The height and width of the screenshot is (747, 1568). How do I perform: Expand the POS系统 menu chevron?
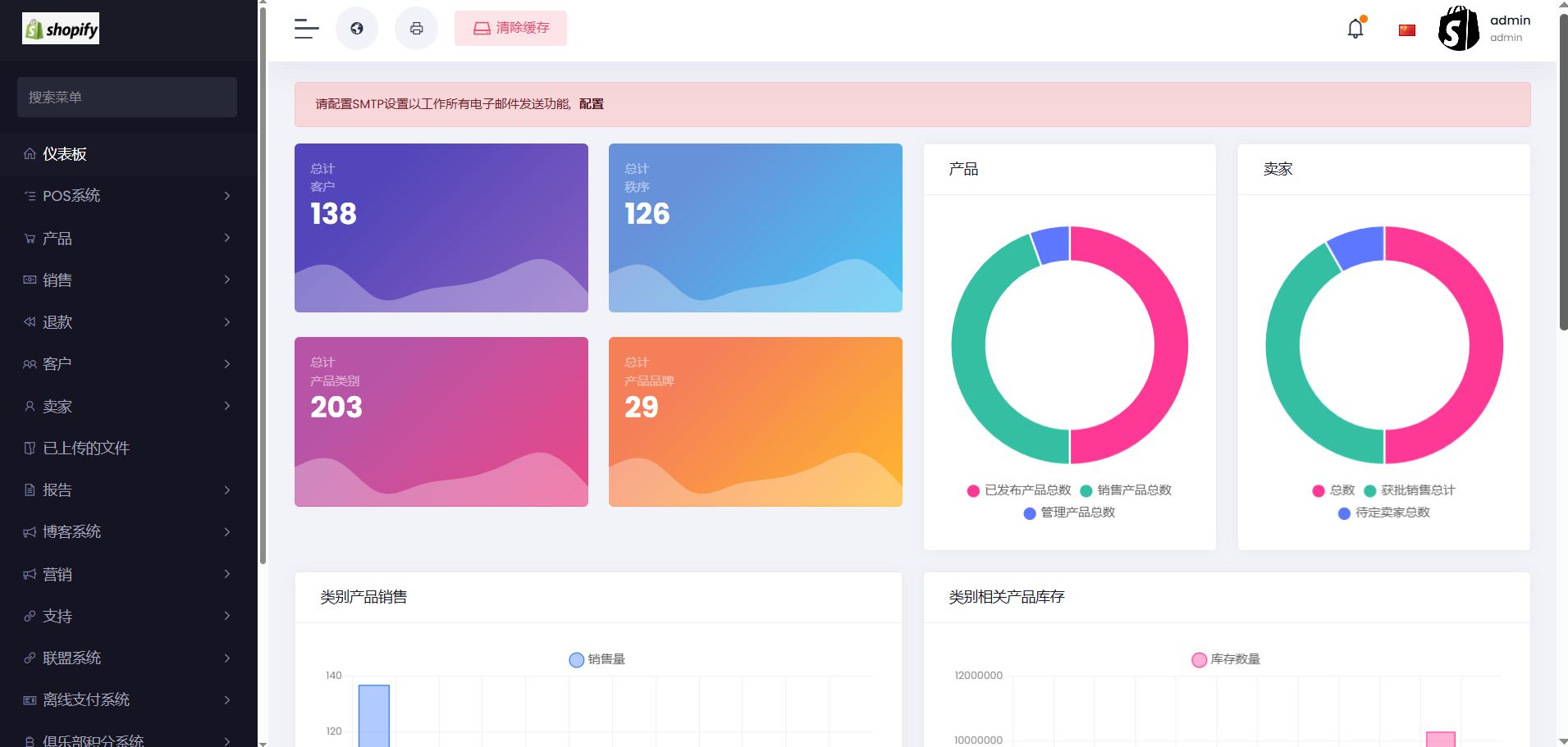[227, 196]
